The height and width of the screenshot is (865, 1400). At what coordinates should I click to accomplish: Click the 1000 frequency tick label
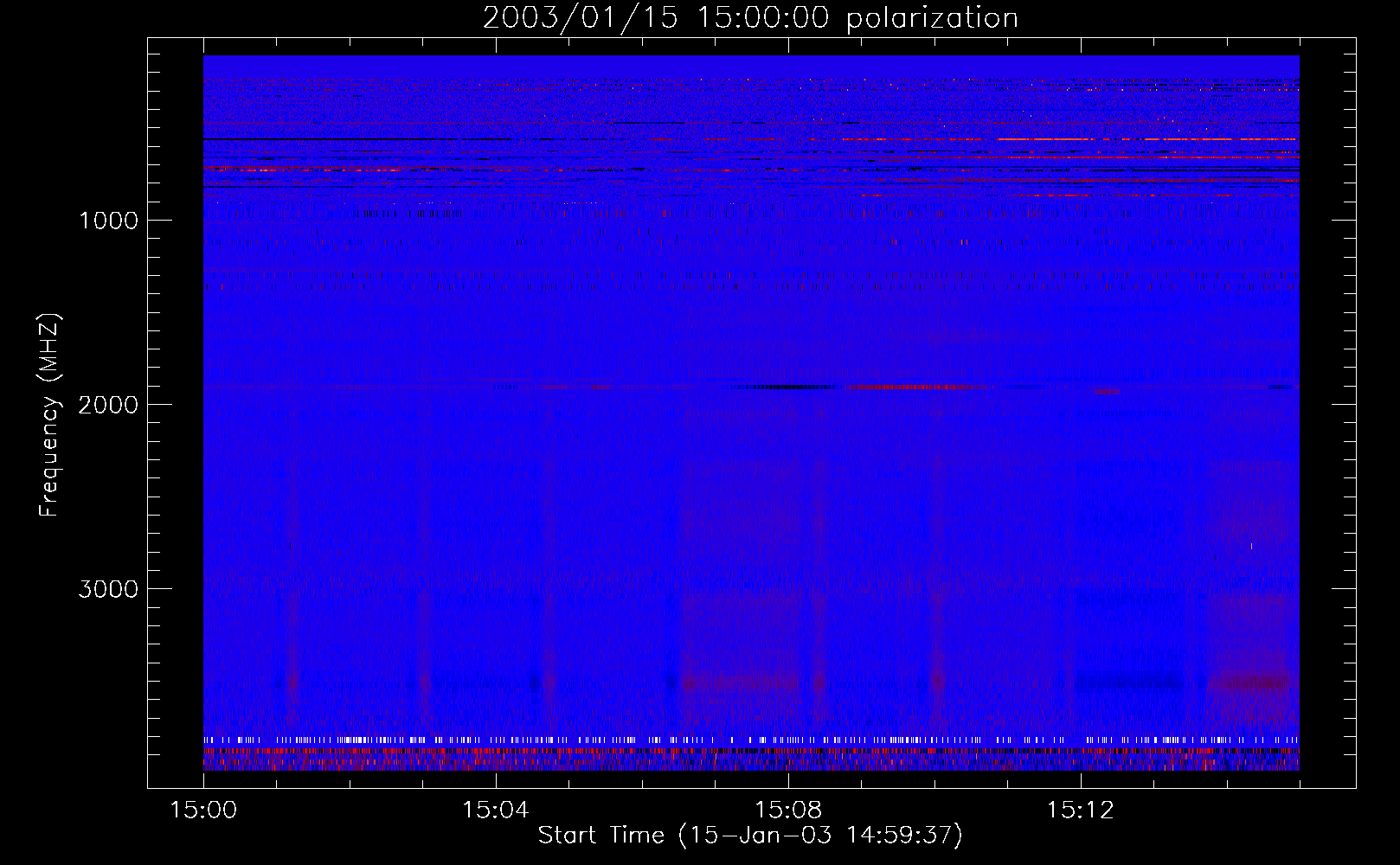pos(108,221)
